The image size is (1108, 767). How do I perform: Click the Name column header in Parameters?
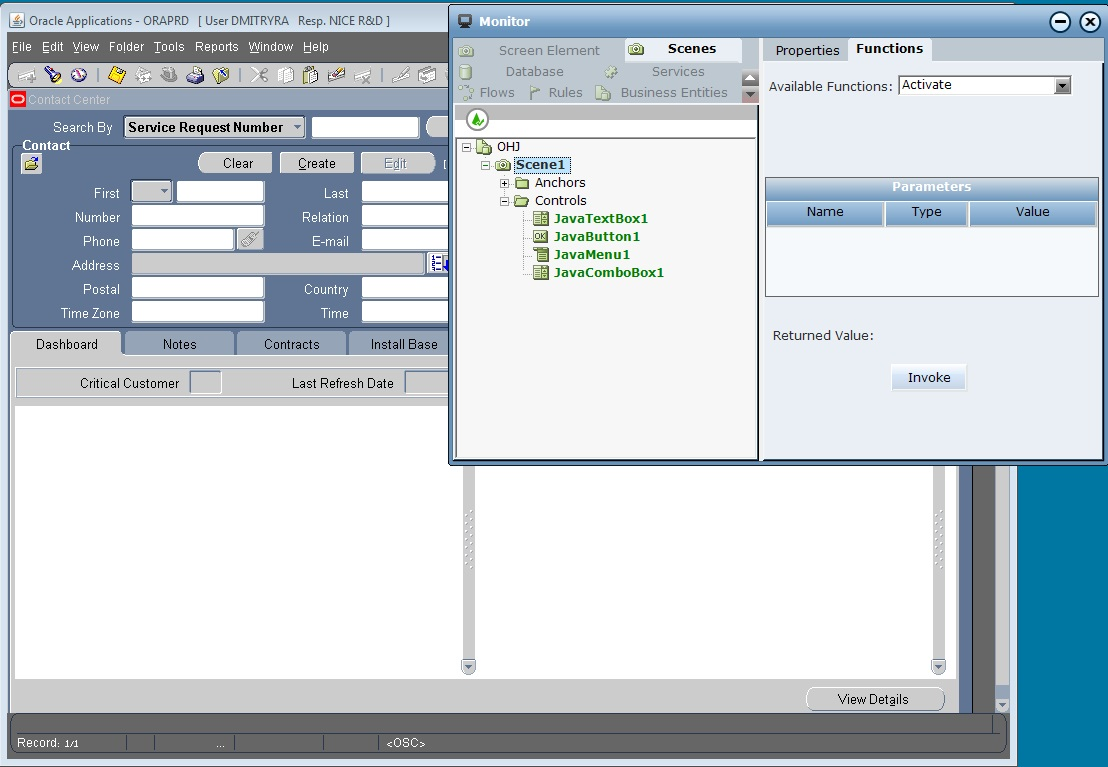(x=825, y=212)
